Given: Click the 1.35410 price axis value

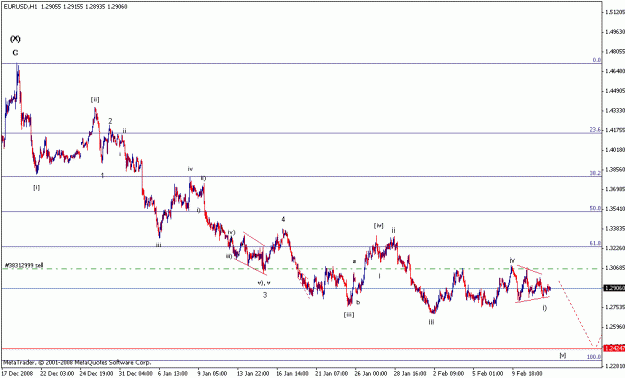Looking at the screenshot, I should [615, 209].
